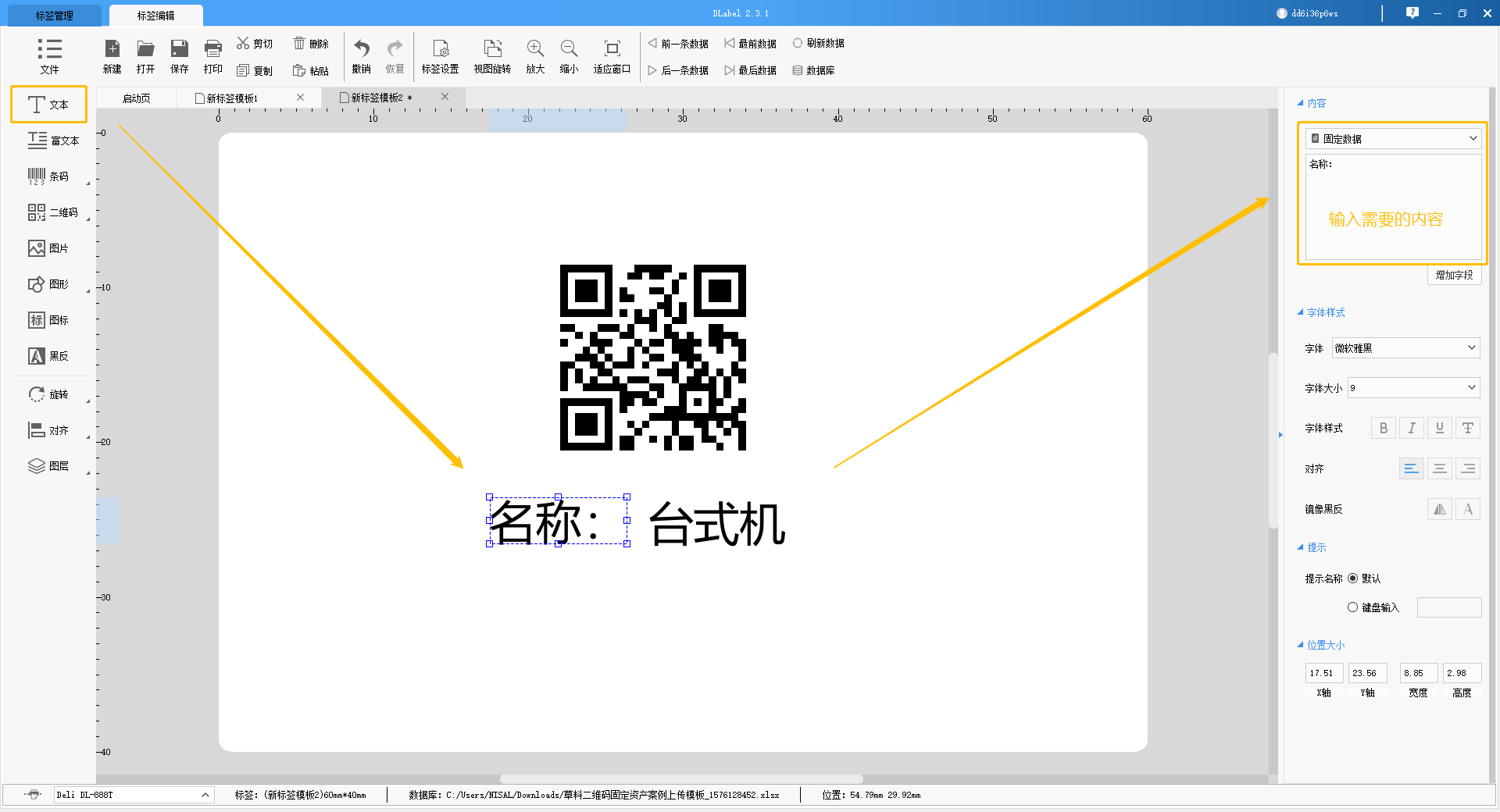Open the 旋转 rotate tool
The height and width of the screenshot is (812, 1500).
(48, 394)
